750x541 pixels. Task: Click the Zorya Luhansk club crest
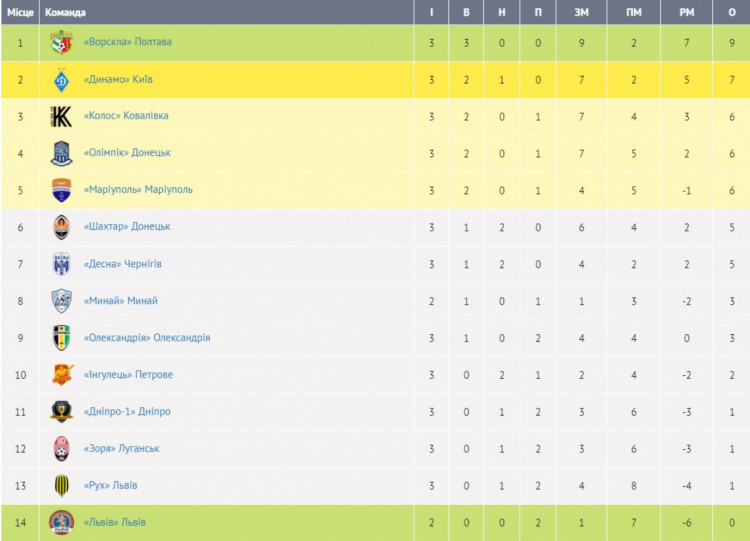pyautogui.click(x=61, y=449)
